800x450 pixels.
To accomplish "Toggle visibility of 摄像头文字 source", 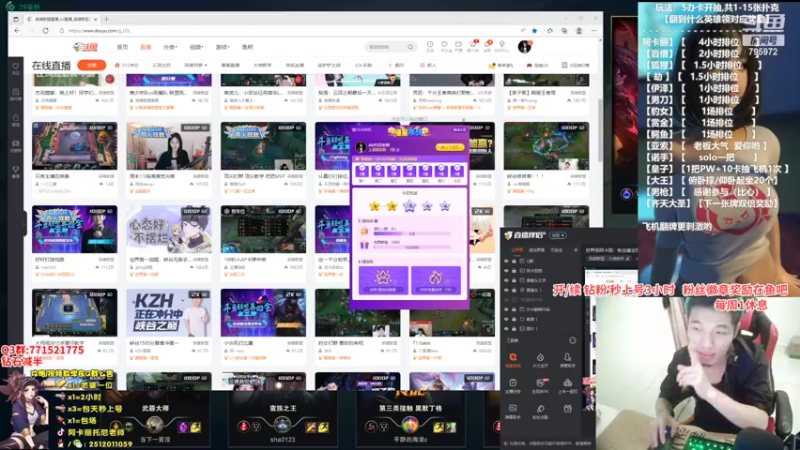I will (x=506, y=280).
